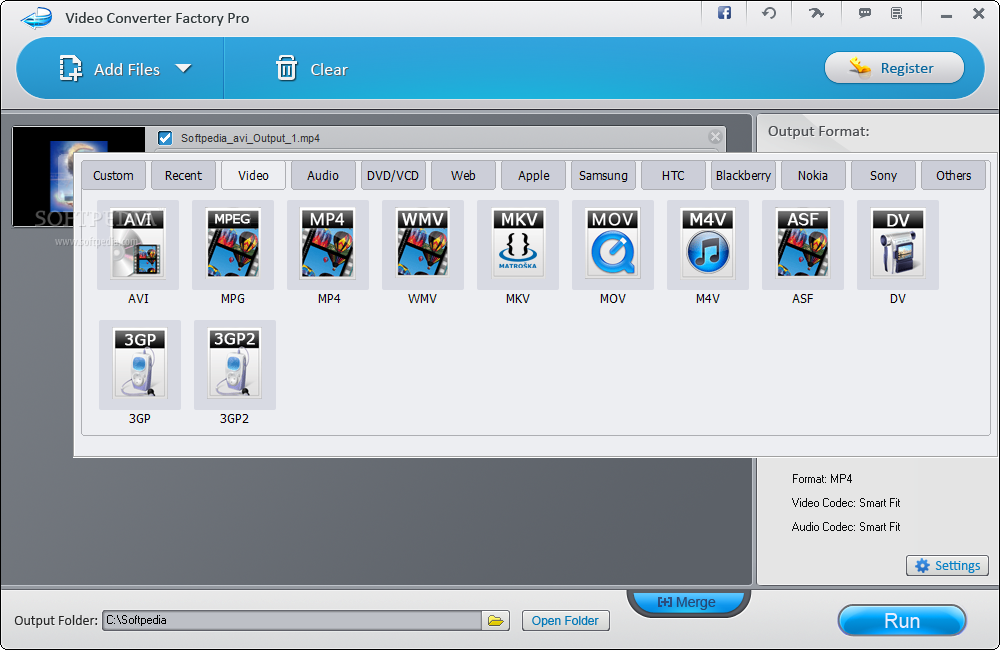Click the Run button
Image resolution: width=1000 pixels, height=650 pixels.
(902, 621)
